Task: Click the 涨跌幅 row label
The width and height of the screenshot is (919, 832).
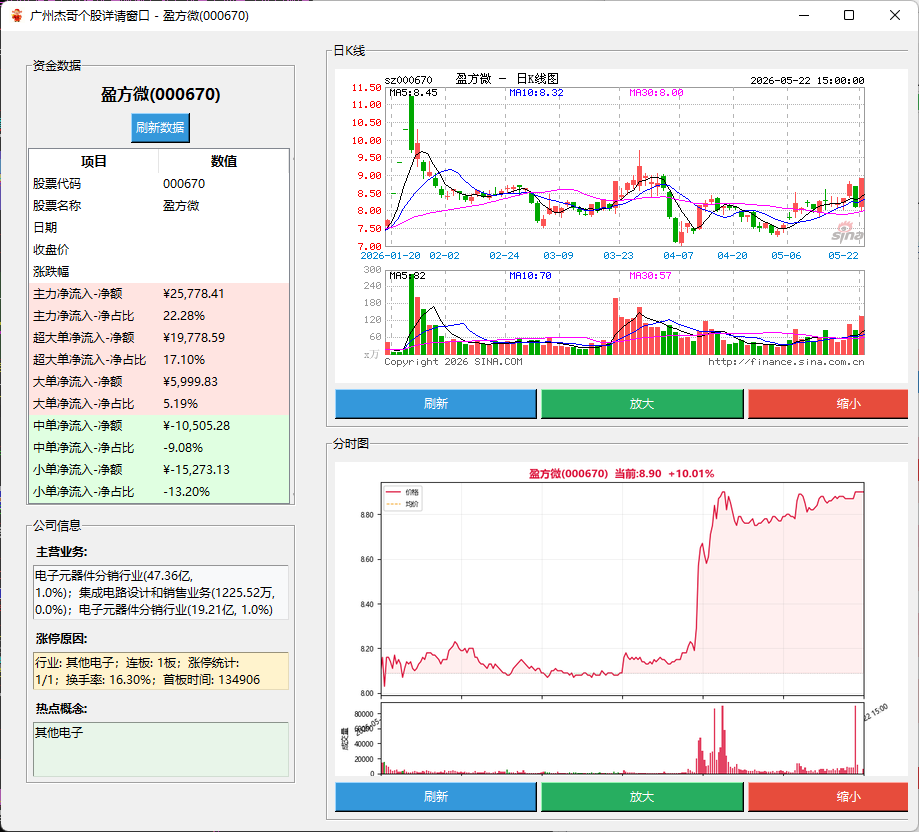Action: coord(51,272)
